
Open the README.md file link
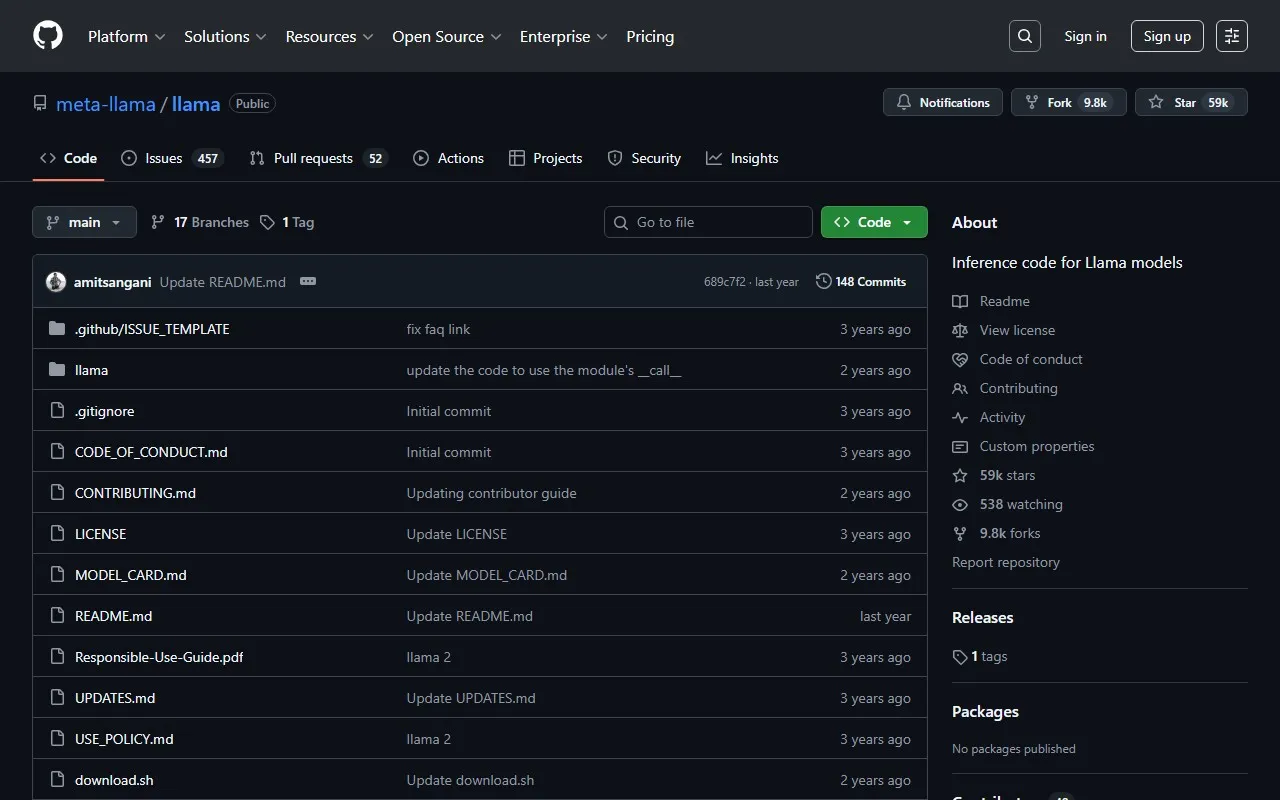pos(114,616)
